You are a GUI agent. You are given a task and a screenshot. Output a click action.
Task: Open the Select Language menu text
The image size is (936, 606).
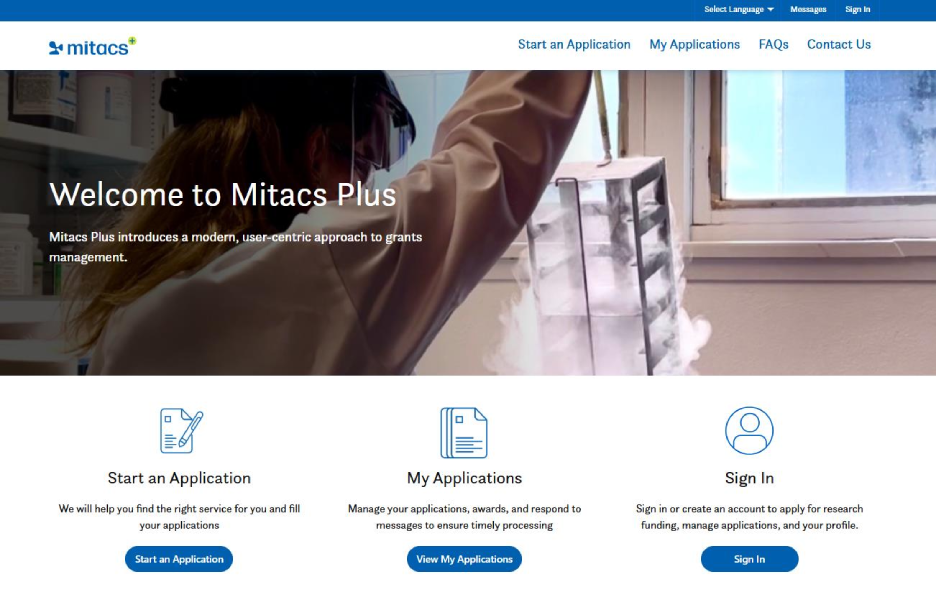coord(733,10)
